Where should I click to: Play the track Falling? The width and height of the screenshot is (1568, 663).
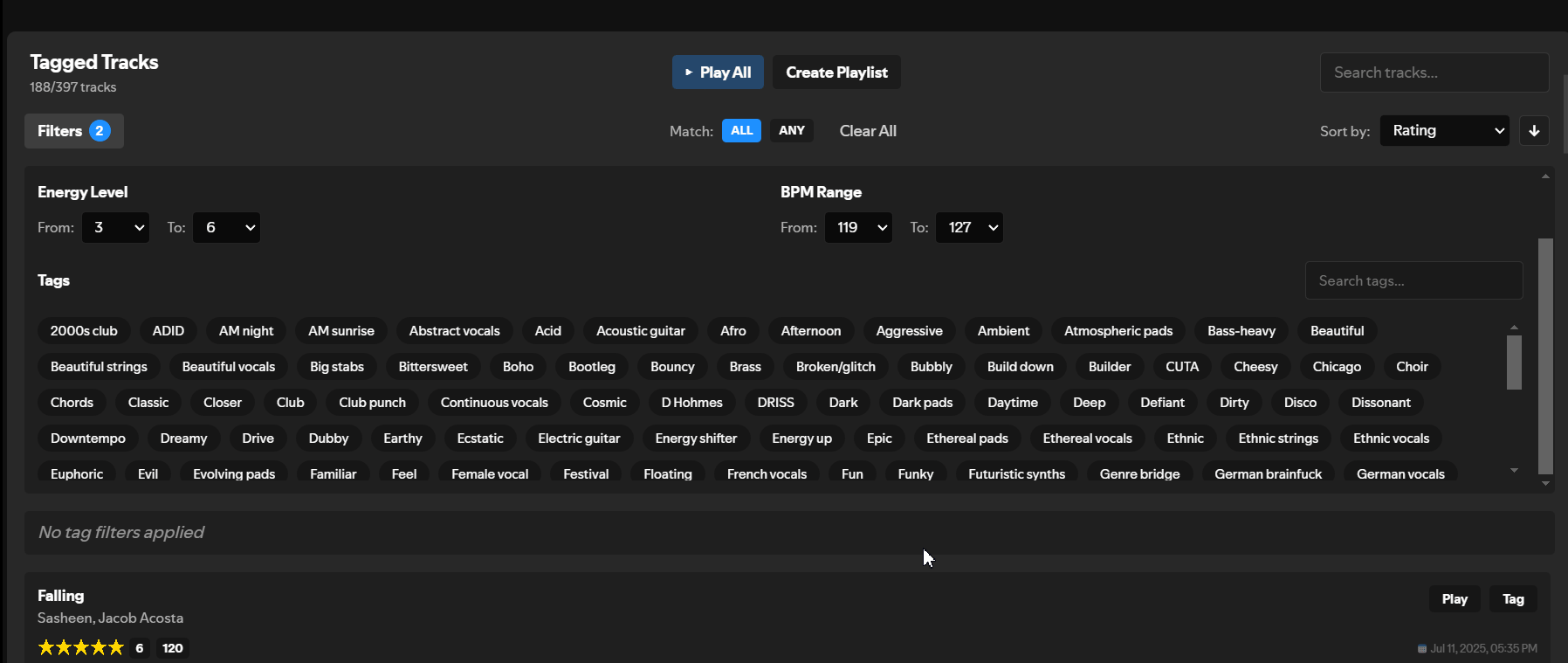point(1455,599)
